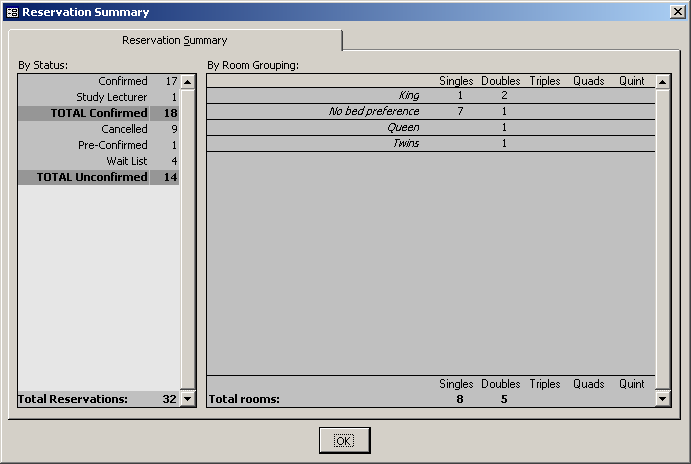Click the Total Reservations count field

point(165,399)
